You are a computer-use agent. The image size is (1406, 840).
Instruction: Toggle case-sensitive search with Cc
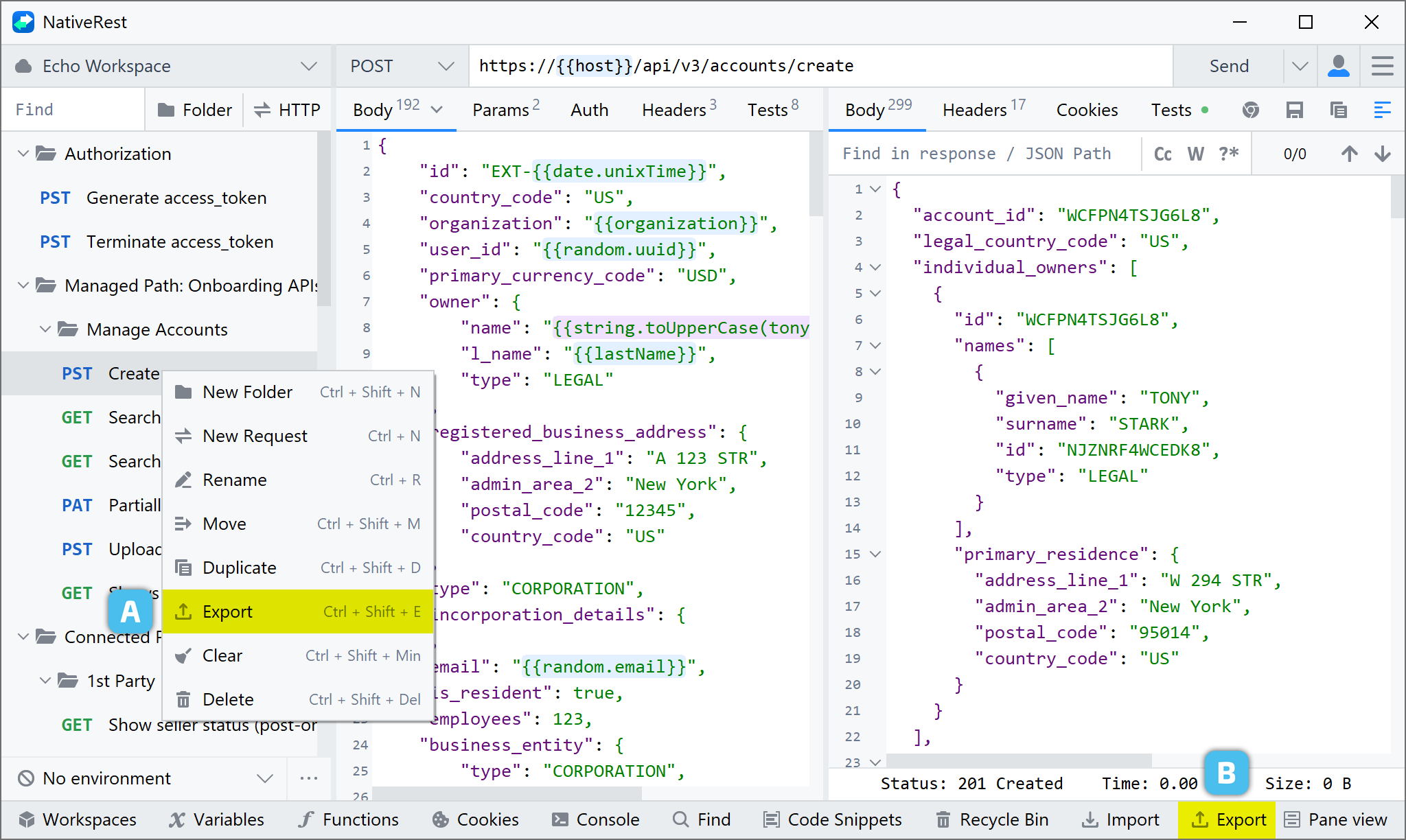pyautogui.click(x=1162, y=153)
